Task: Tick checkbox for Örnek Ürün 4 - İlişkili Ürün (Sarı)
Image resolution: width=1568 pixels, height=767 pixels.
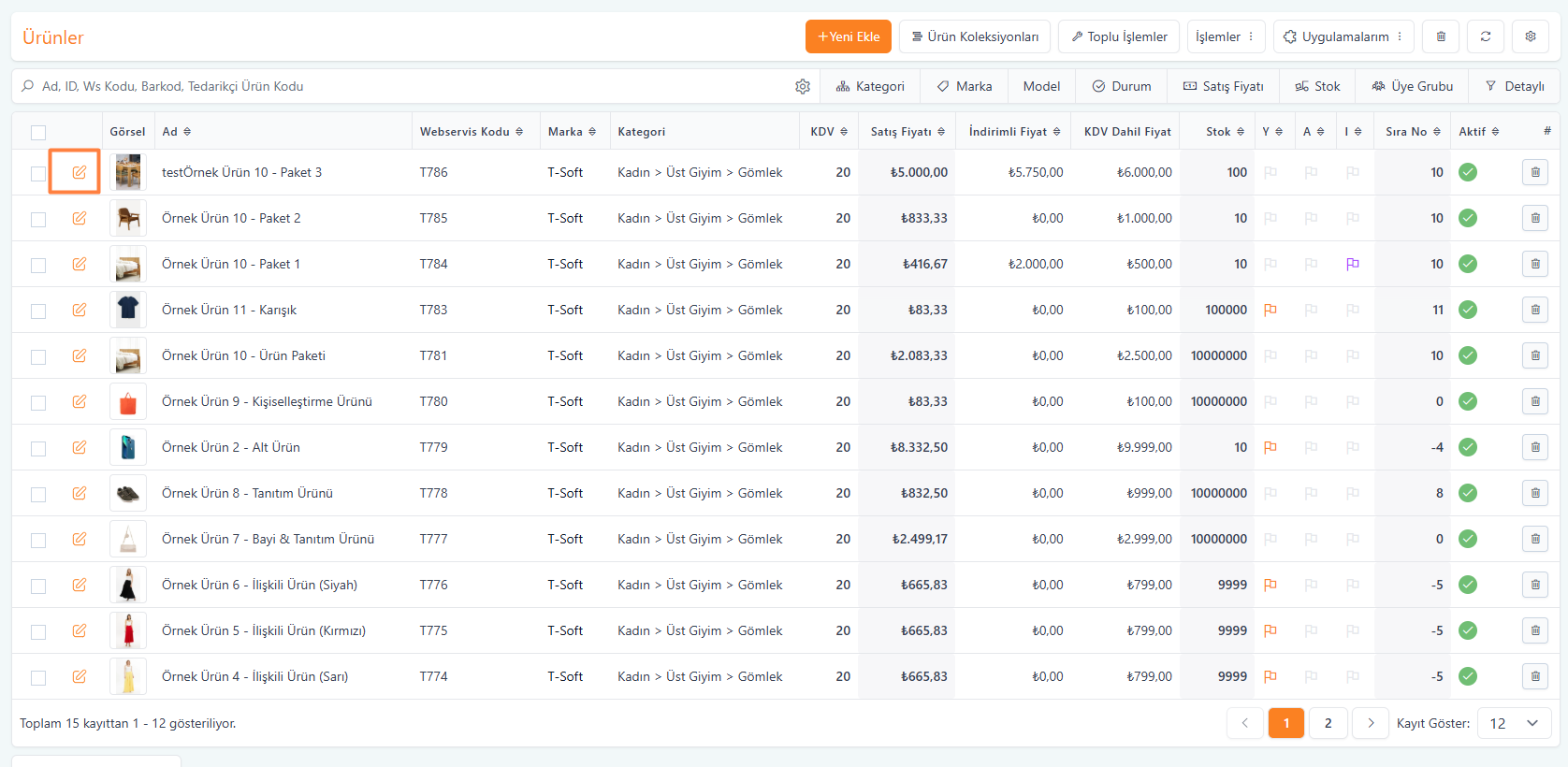Action: point(38,677)
